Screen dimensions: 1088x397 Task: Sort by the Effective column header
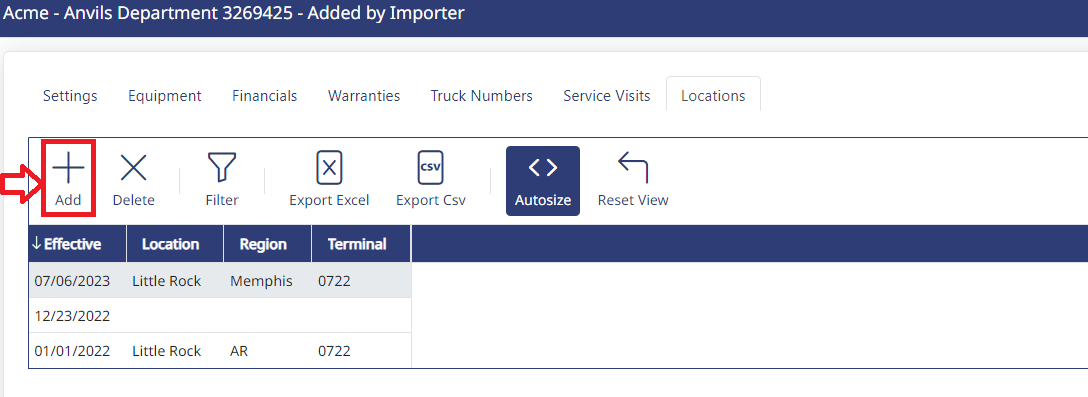click(x=78, y=244)
